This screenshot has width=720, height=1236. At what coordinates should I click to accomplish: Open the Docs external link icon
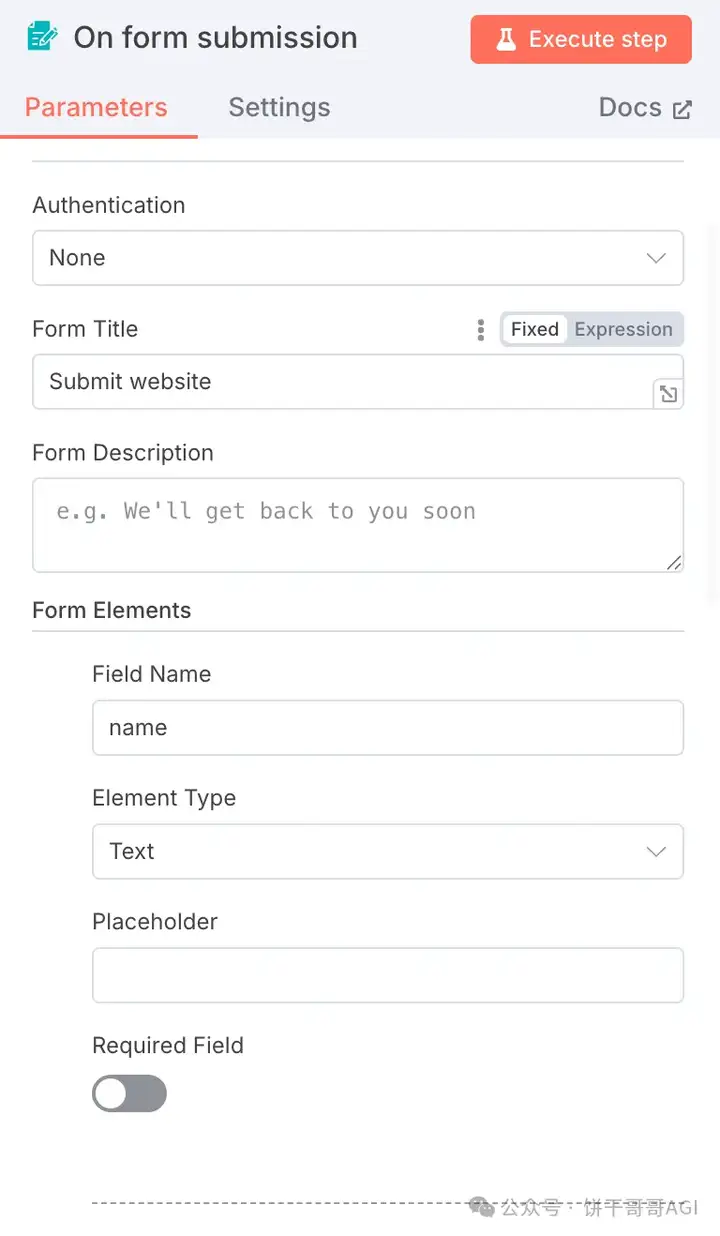coord(682,110)
